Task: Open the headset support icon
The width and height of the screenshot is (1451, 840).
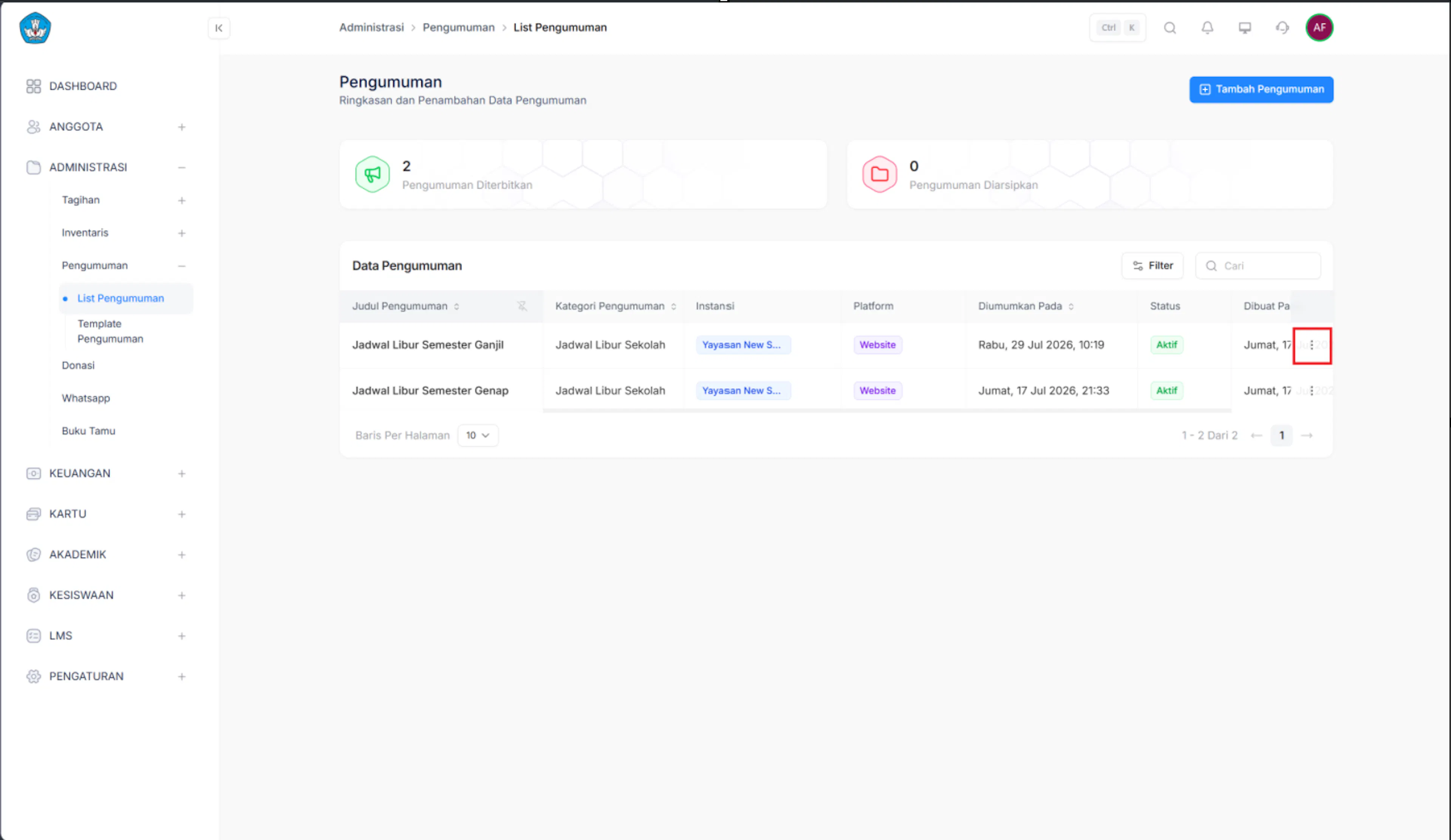Action: (1282, 28)
